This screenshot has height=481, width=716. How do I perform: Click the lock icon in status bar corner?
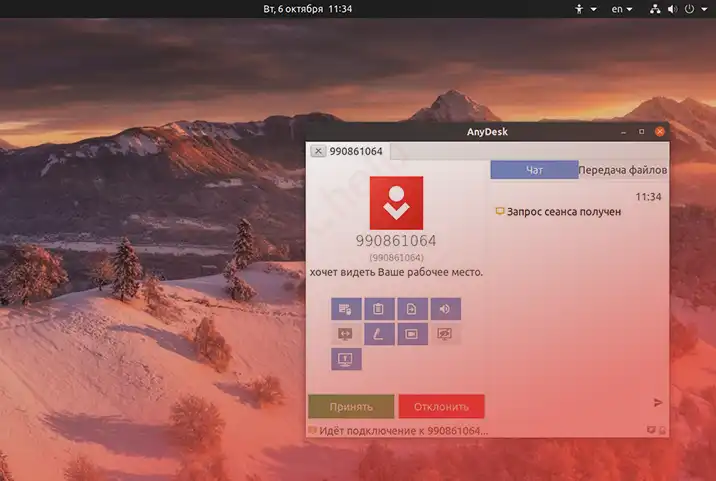(x=662, y=430)
